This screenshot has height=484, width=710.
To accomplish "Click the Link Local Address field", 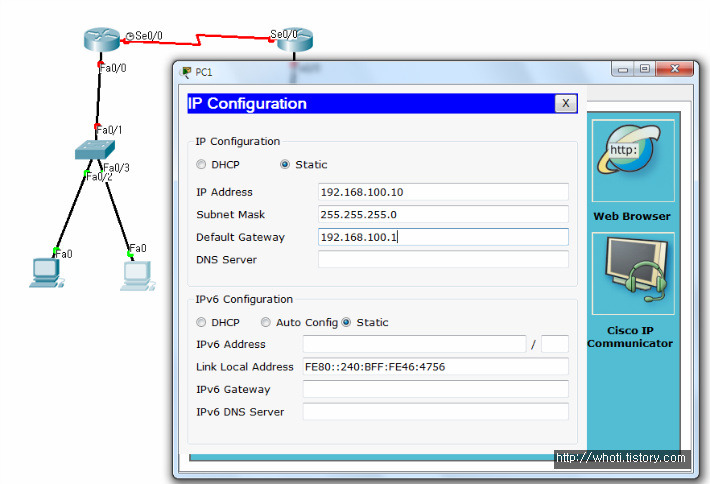I will point(436,366).
